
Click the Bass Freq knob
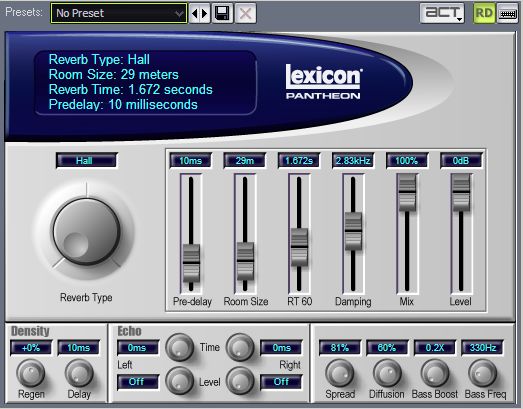click(x=483, y=373)
